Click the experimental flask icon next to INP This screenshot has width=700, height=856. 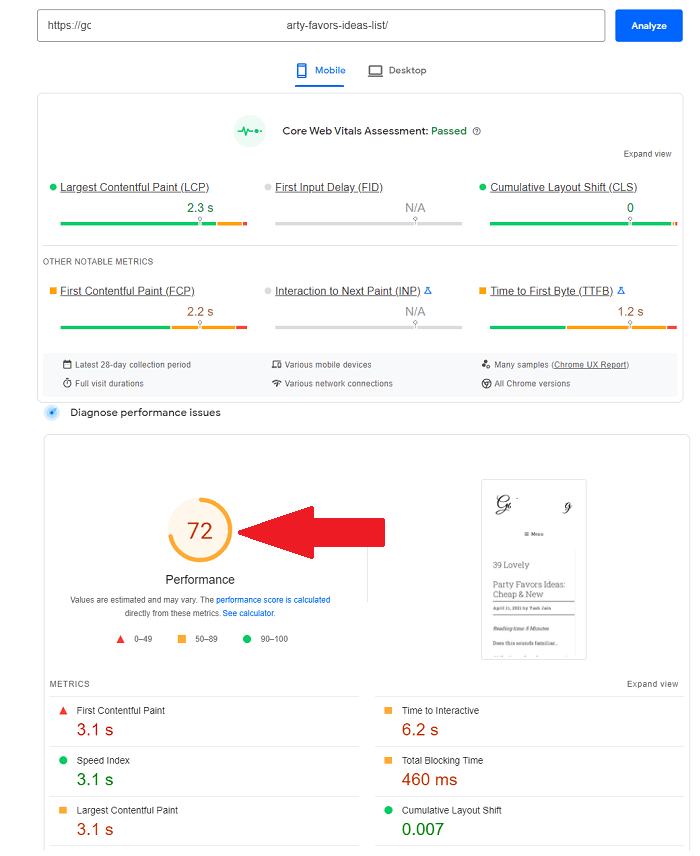pyautogui.click(x=428, y=289)
